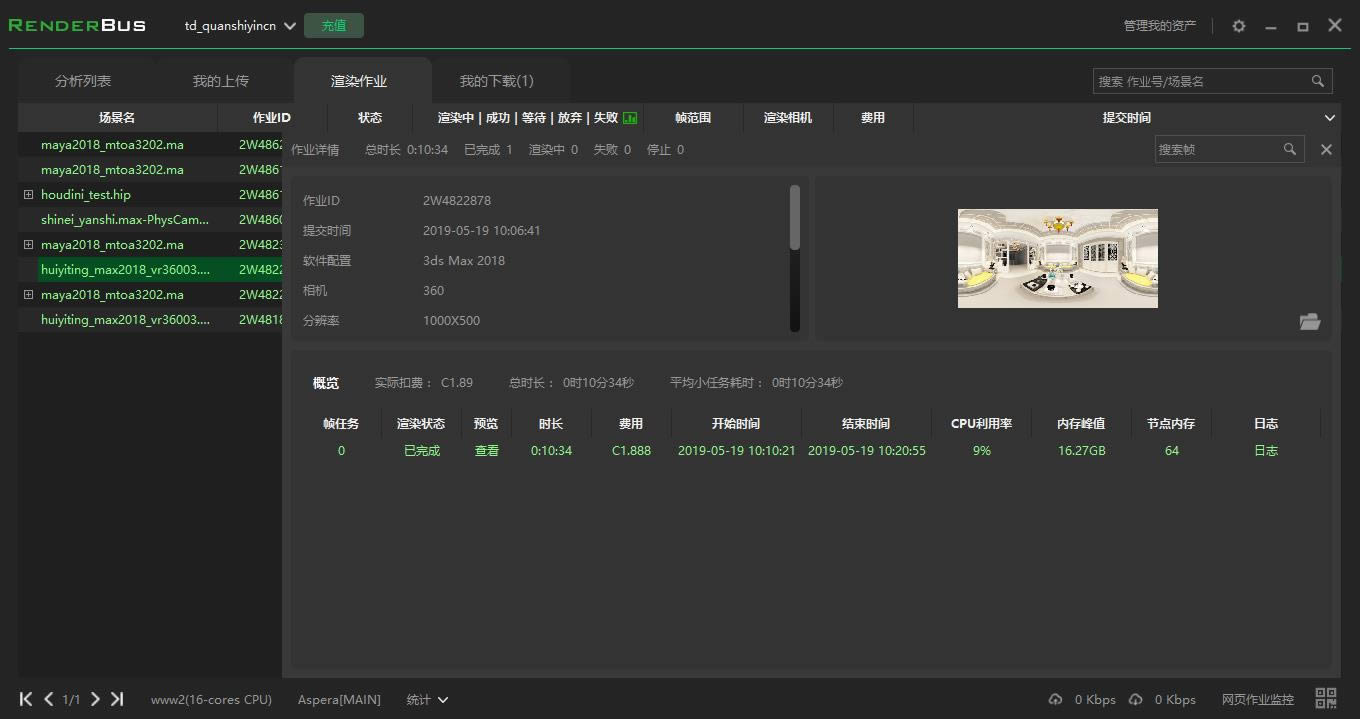Click the next page arrow

tap(95, 699)
